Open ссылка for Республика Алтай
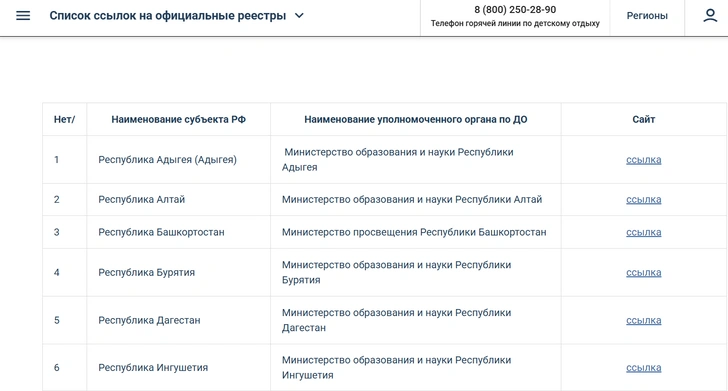 tap(644, 200)
